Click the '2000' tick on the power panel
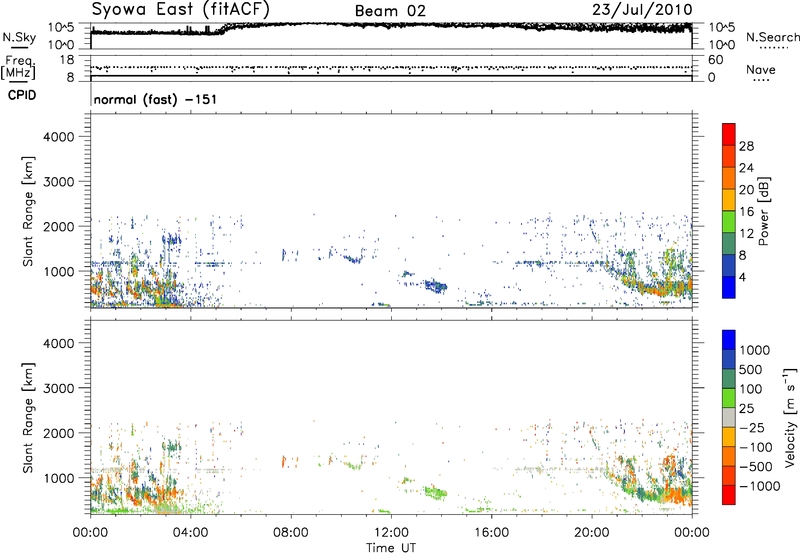 tap(59, 226)
